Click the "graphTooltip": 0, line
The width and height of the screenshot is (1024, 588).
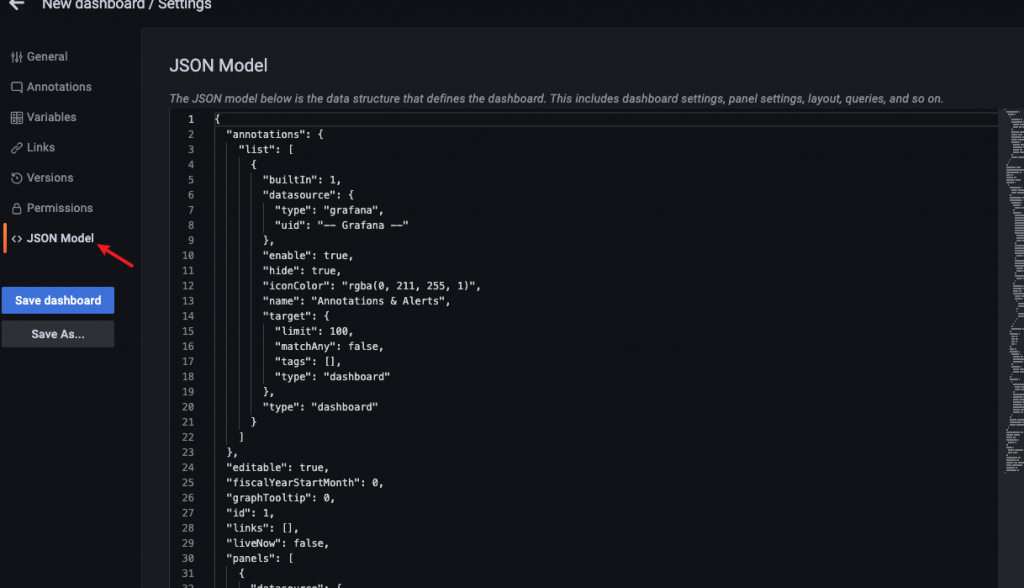pyautogui.click(x=281, y=497)
